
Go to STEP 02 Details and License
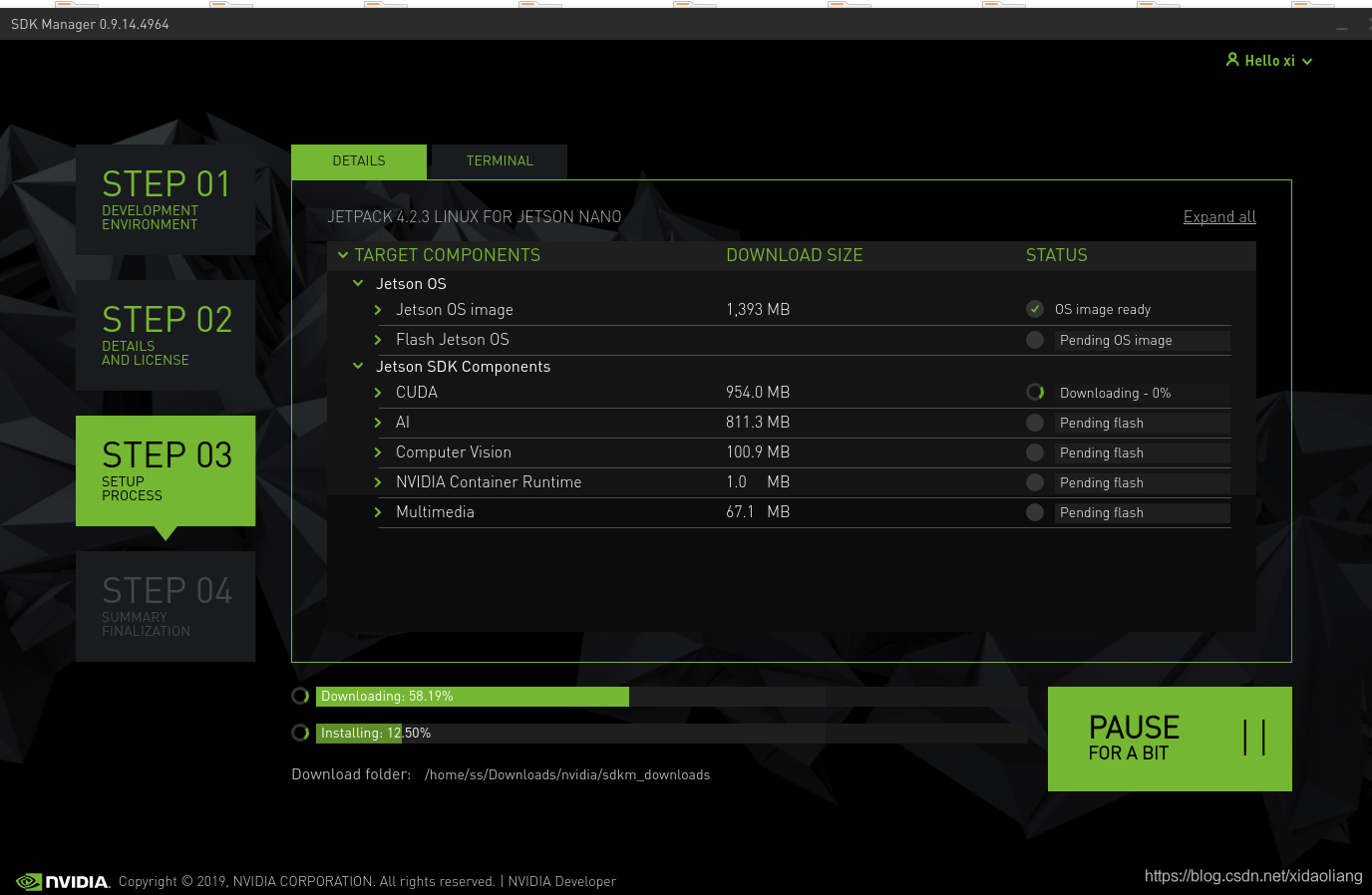tap(166, 335)
